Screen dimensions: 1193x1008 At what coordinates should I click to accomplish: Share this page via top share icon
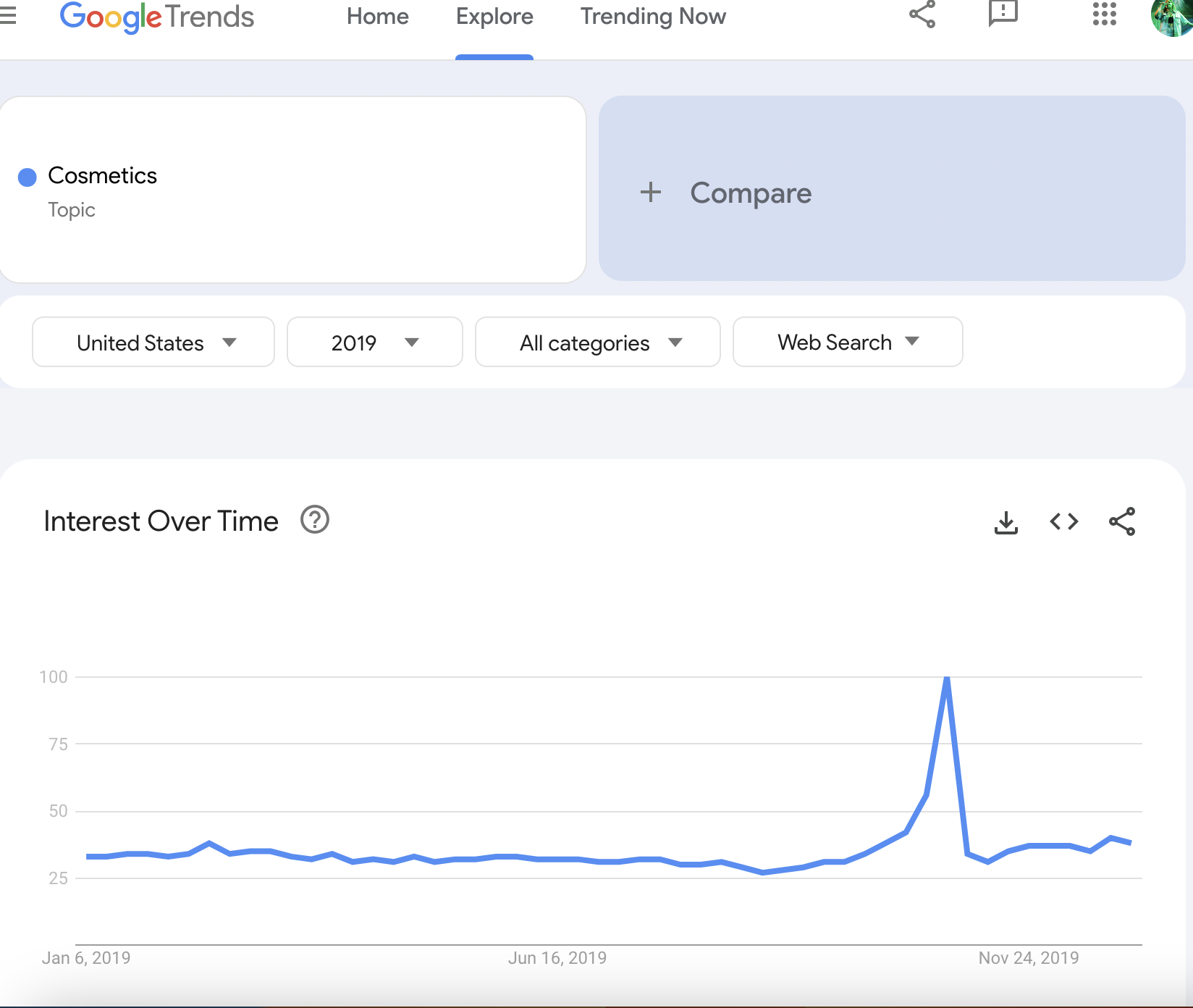[x=922, y=14]
